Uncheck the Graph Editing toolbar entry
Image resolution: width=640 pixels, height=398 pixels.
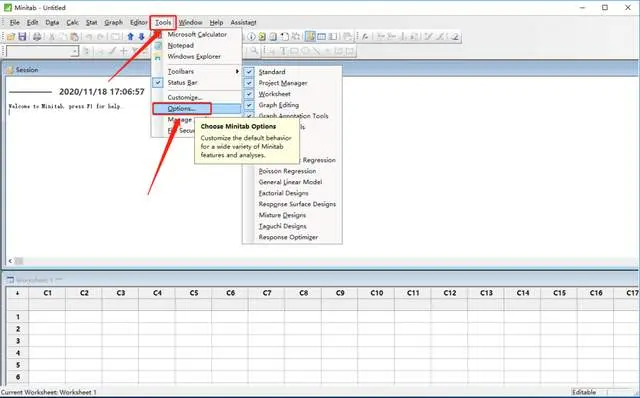[x=278, y=105]
